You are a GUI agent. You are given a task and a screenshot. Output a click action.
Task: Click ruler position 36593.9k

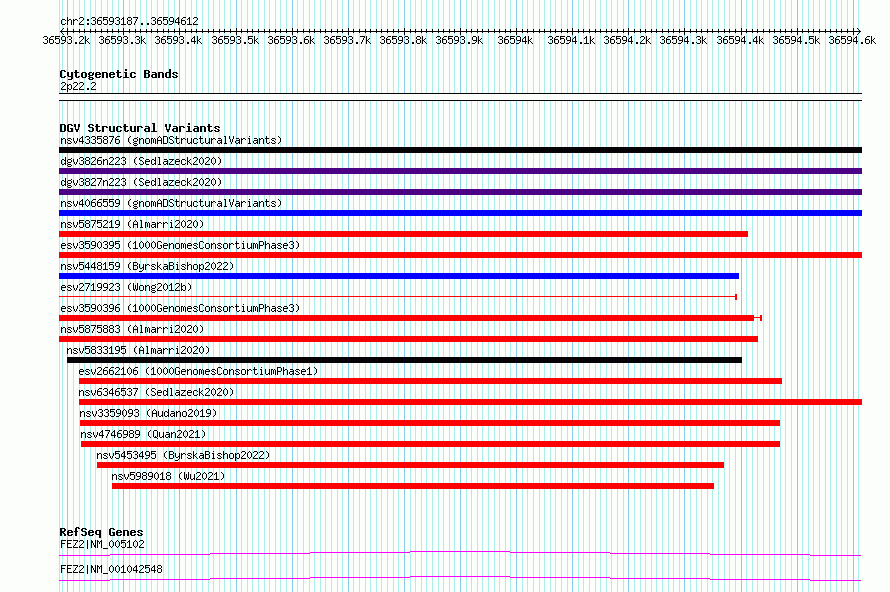[x=459, y=40]
